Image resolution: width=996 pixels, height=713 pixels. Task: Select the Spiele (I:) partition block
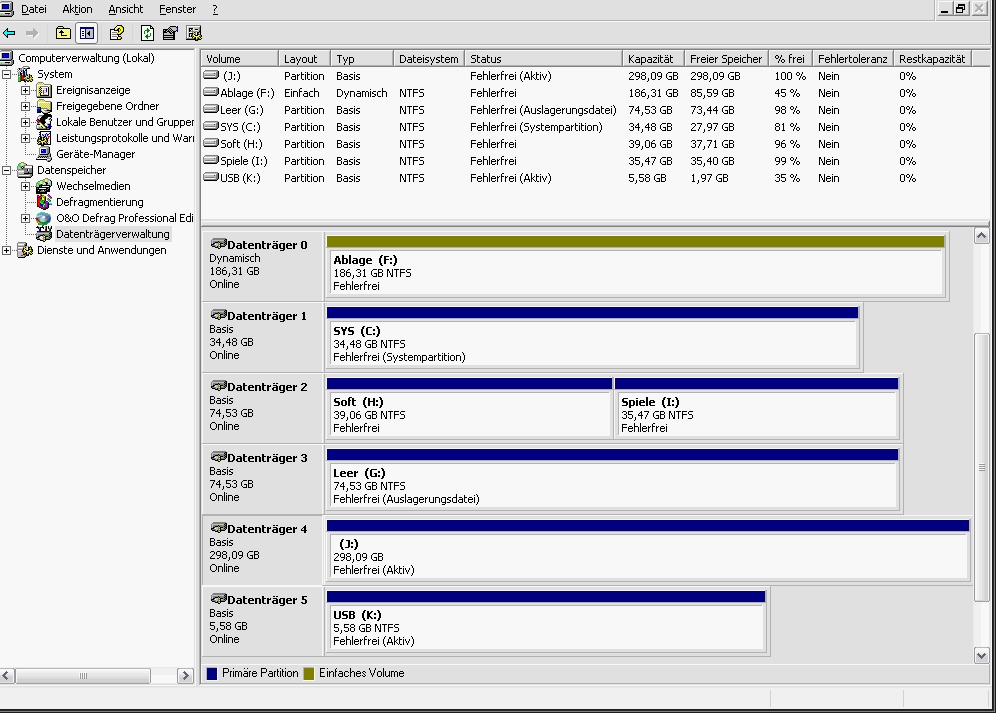(757, 409)
